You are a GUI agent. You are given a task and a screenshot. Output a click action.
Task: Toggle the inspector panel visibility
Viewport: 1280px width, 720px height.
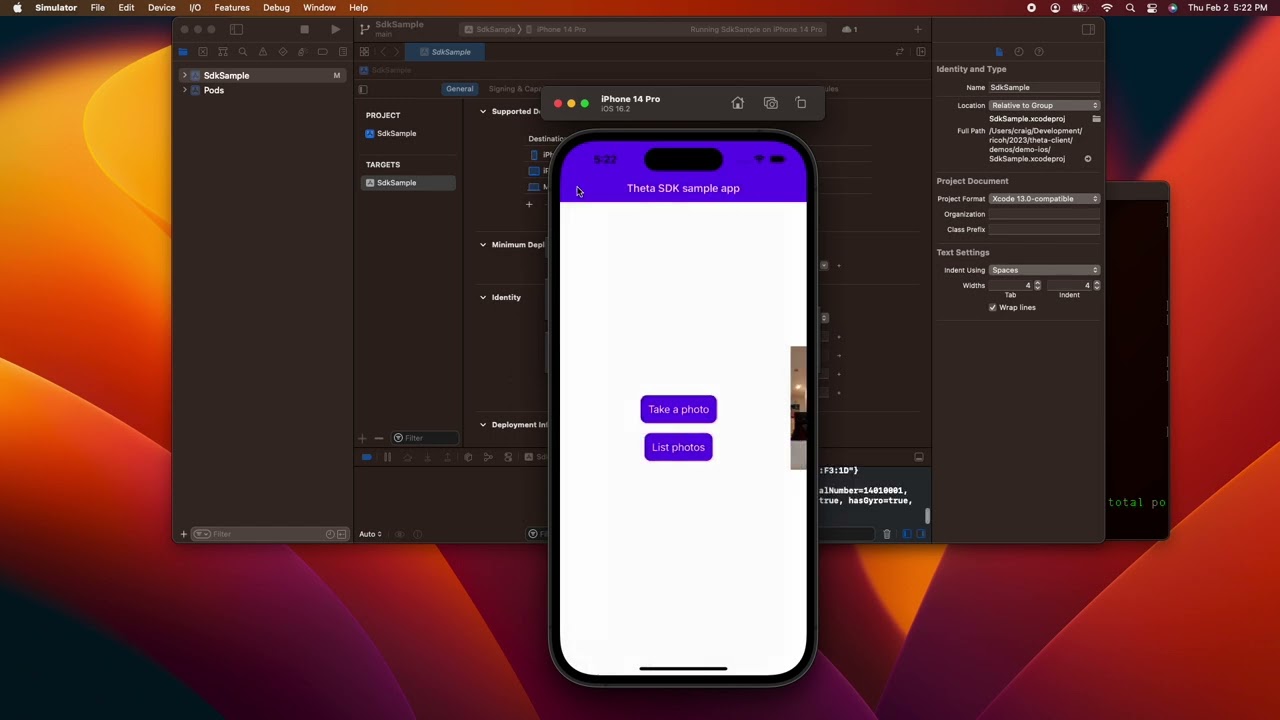click(x=1088, y=30)
